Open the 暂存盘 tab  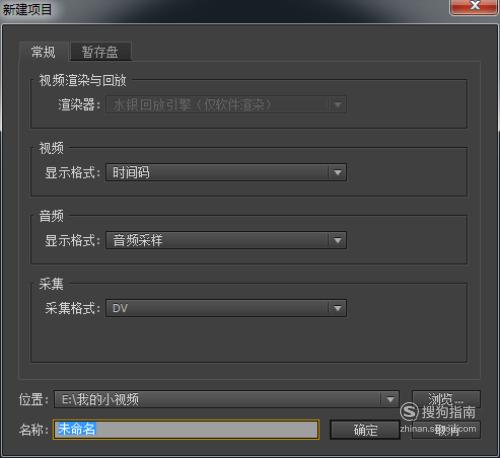click(100, 52)
